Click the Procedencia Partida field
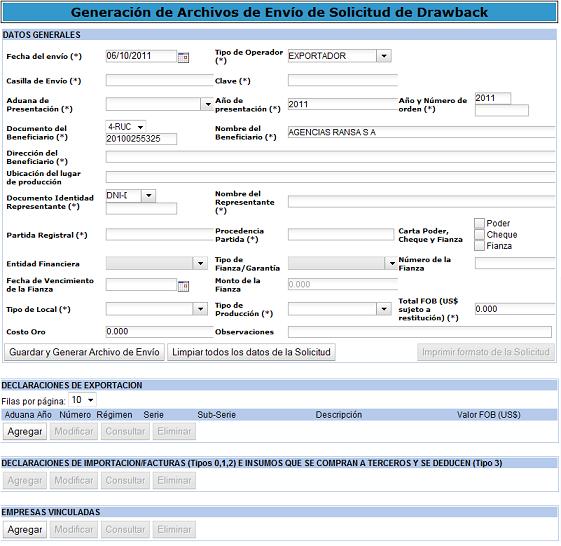The width and height of the screenshot is (561, 546). (341, 234)
